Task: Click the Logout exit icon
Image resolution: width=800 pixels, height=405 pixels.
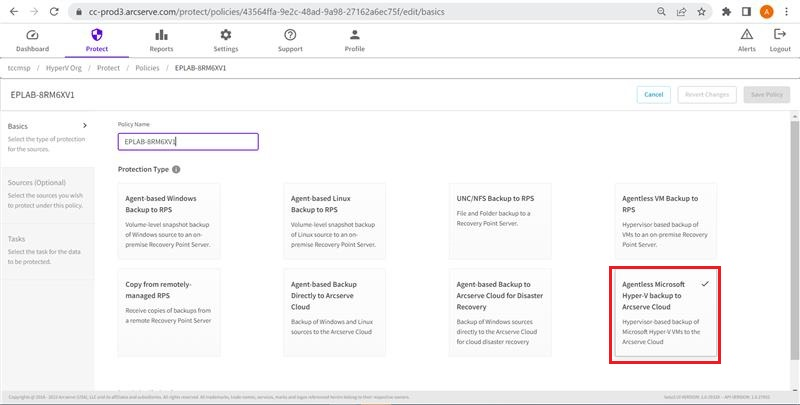Action: [780, 34]
